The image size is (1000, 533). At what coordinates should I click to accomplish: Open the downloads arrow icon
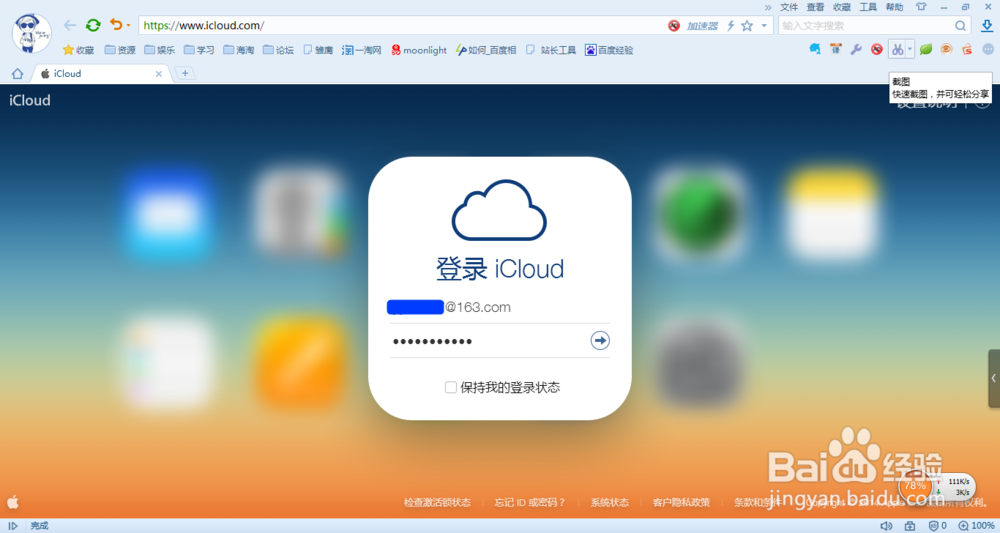click(x=987, y=26)
